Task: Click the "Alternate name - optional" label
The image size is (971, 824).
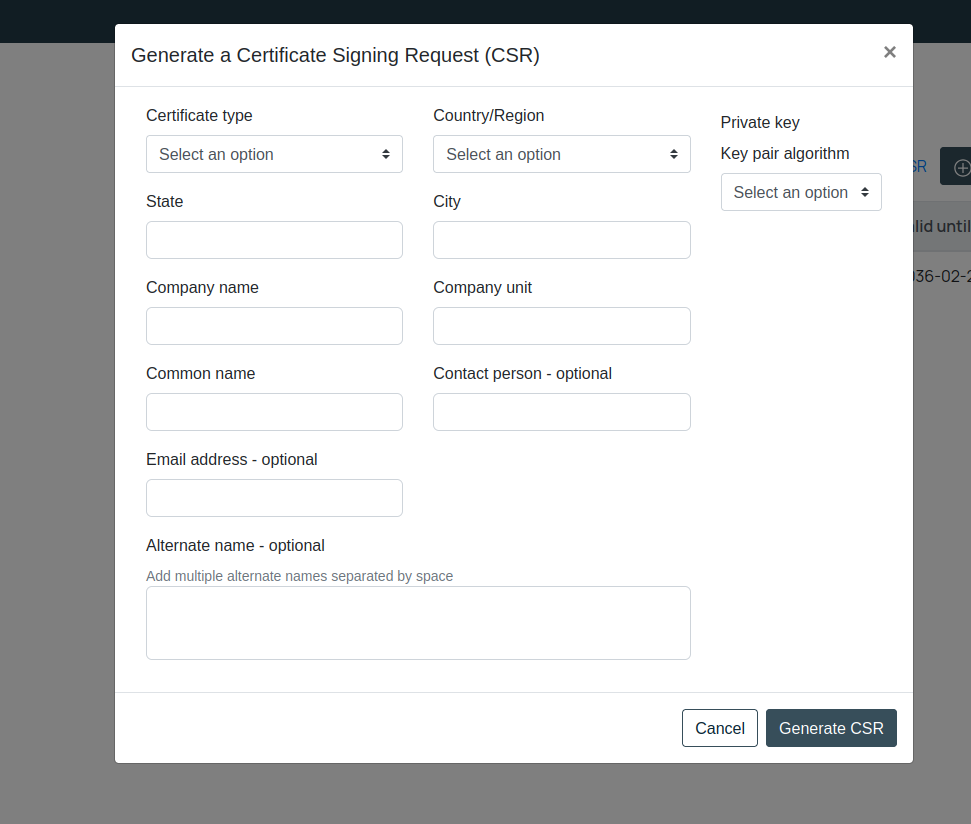Action: coord(235,546)
